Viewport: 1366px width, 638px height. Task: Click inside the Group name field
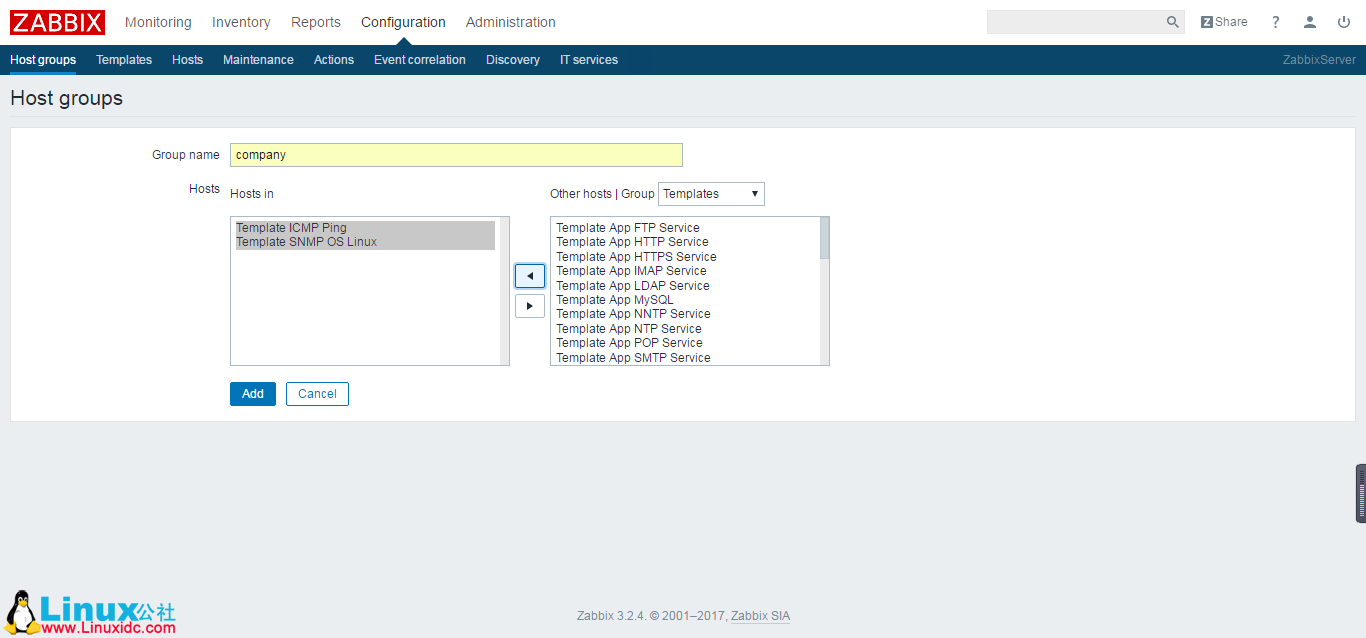(x=455, y=154)
